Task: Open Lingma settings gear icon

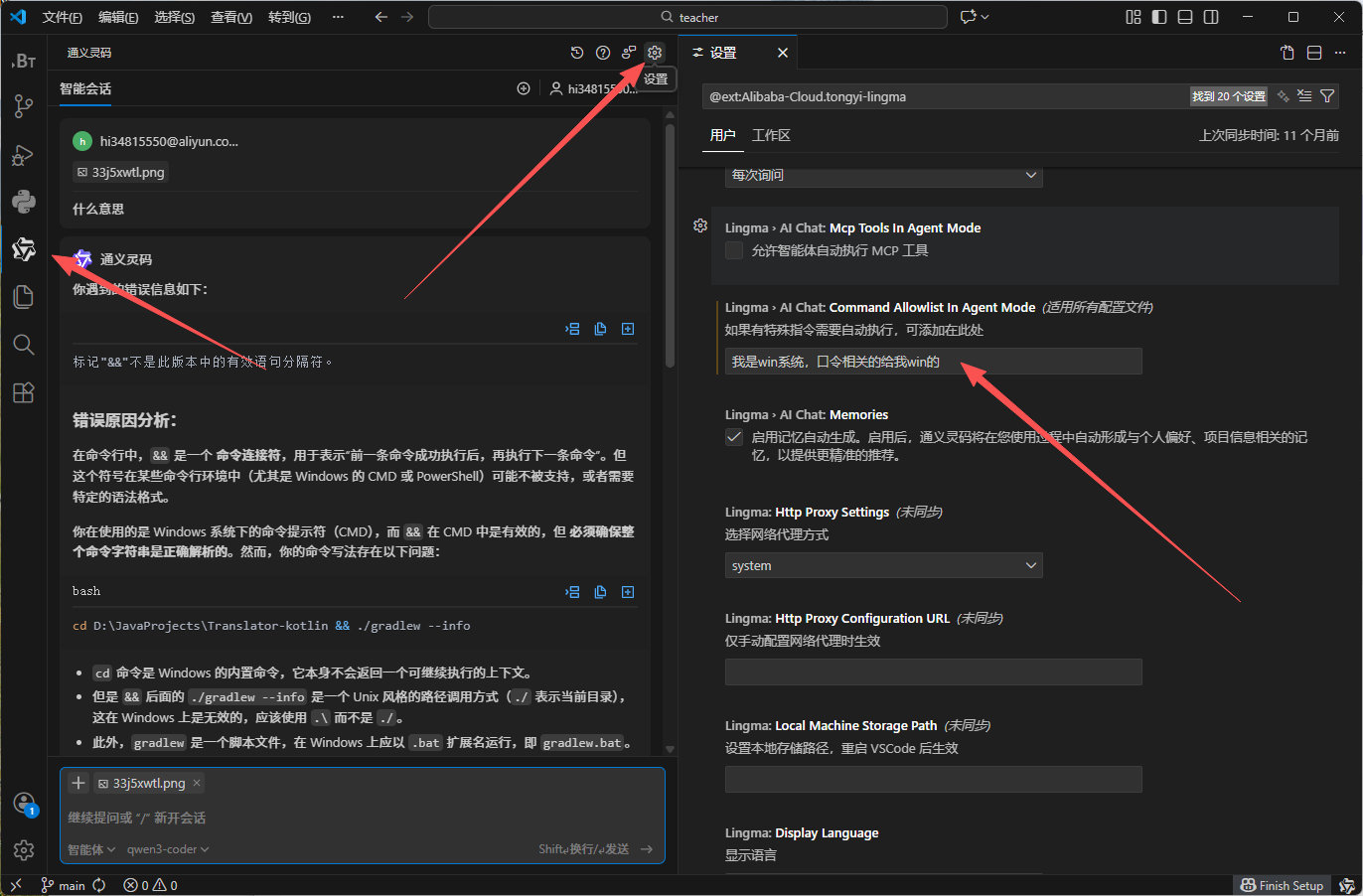Action: [x=655, y=53]
